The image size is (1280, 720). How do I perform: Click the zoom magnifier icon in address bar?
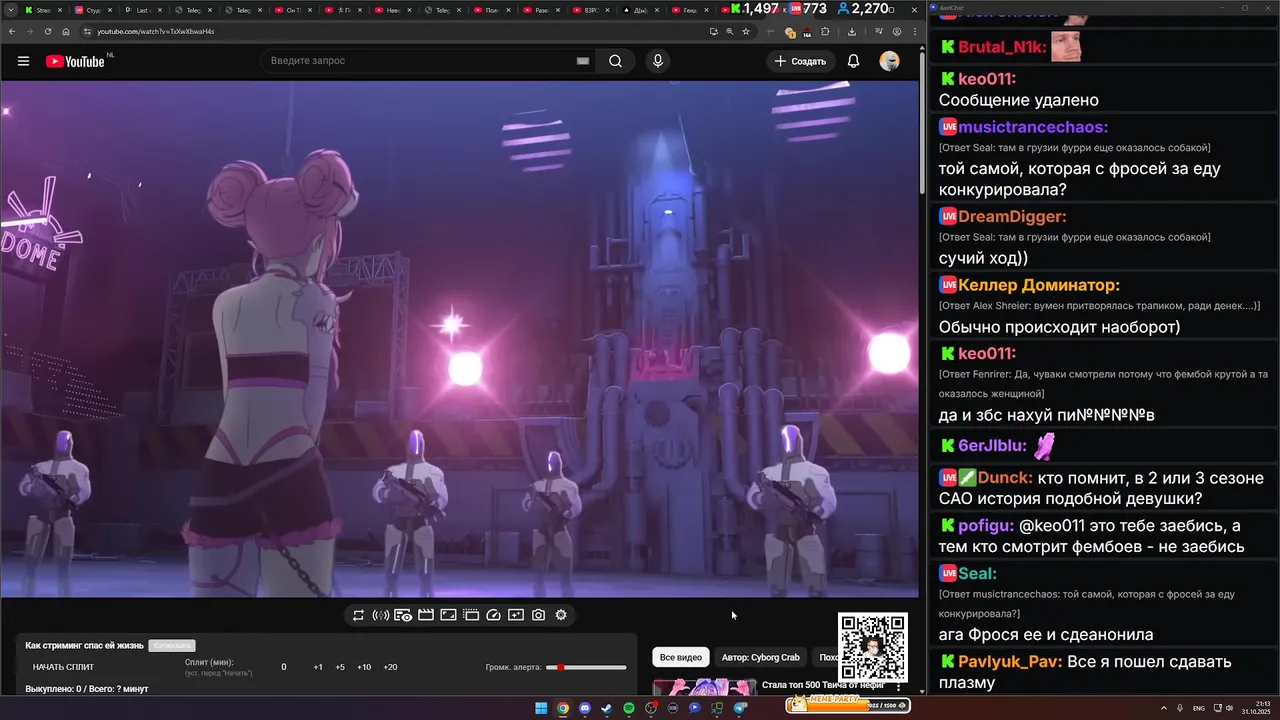click(x=730, y=31)
